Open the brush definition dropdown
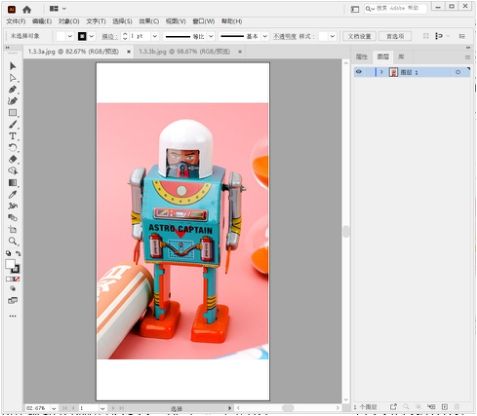 point(265,36)
